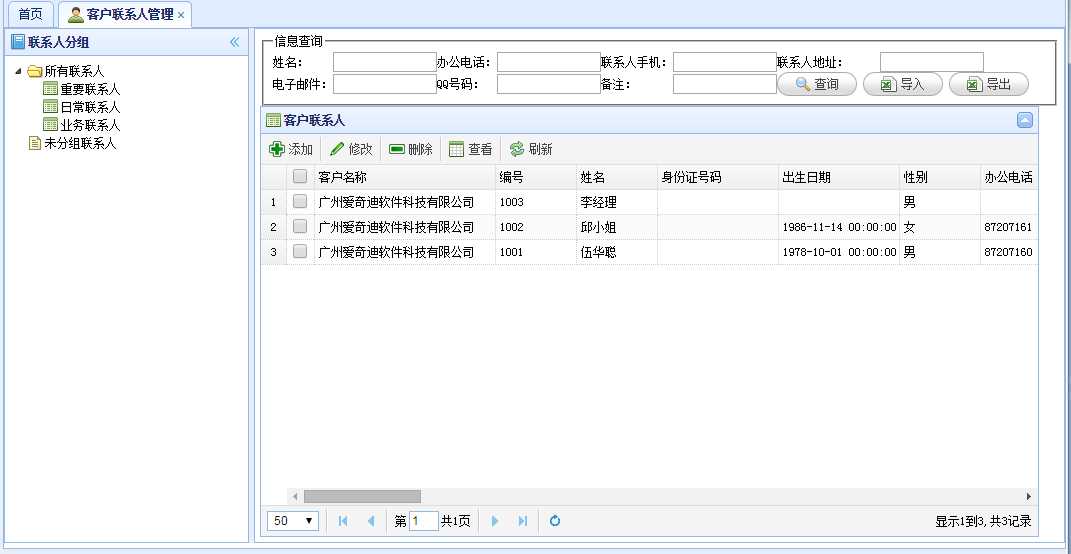Go to the previous page

371,521
